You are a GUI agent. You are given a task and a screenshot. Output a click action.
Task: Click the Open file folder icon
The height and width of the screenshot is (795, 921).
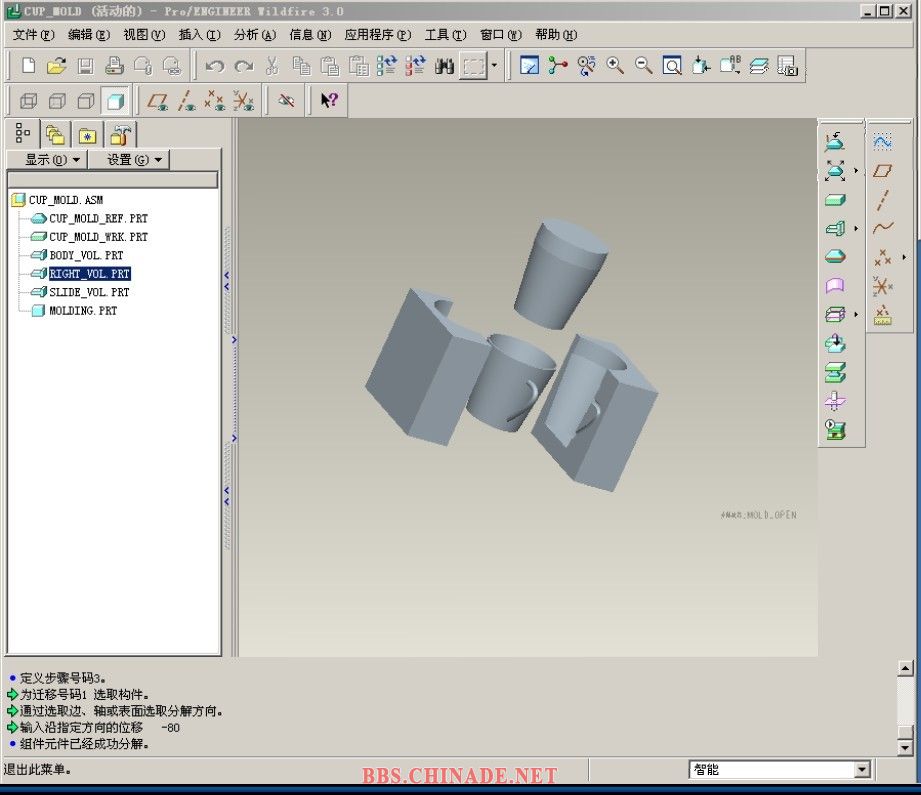(57, 66)
